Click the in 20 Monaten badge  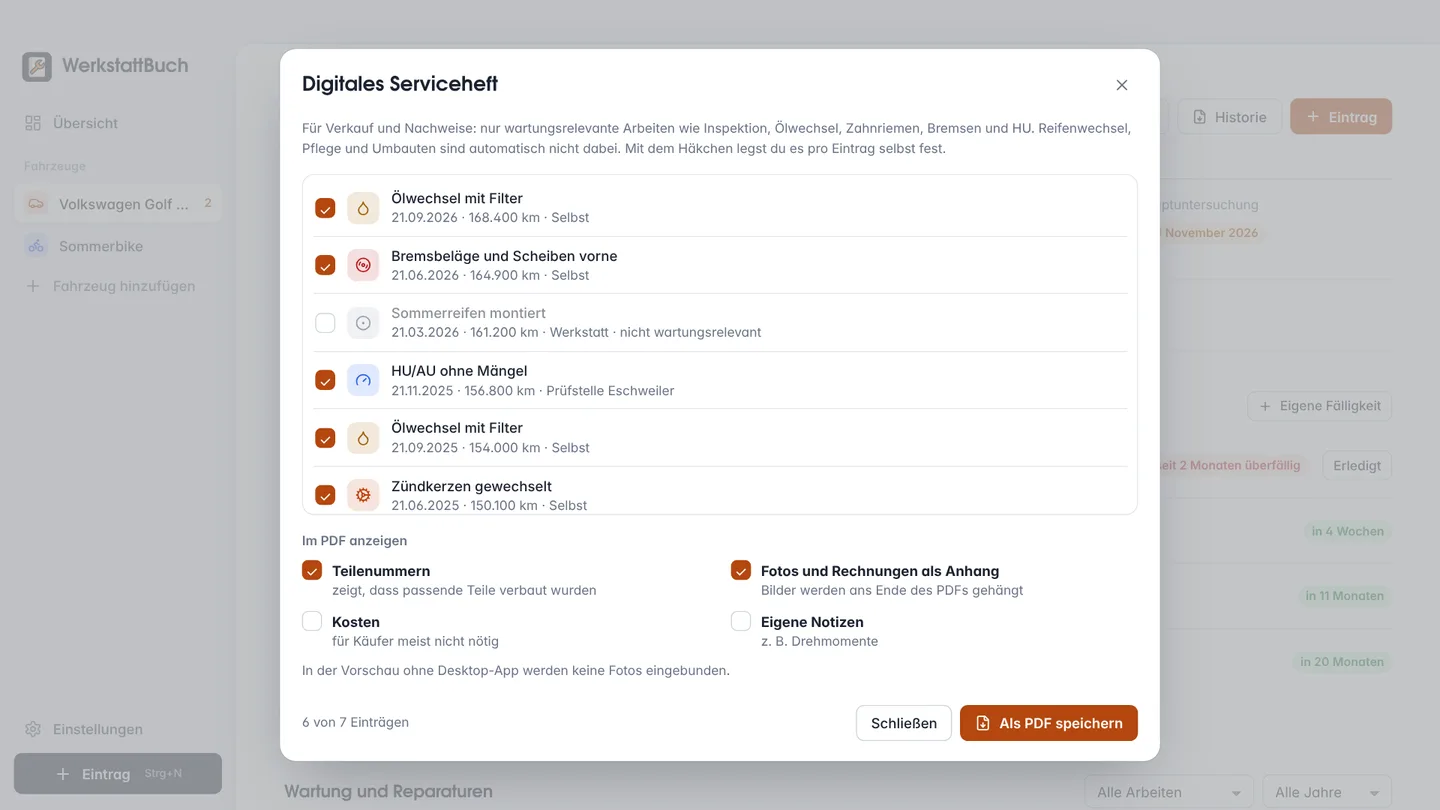coord(1342,661)
